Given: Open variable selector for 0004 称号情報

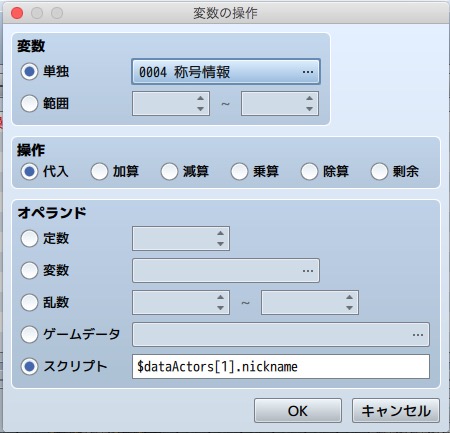Looking at the screenshot, I should (226, 72).
